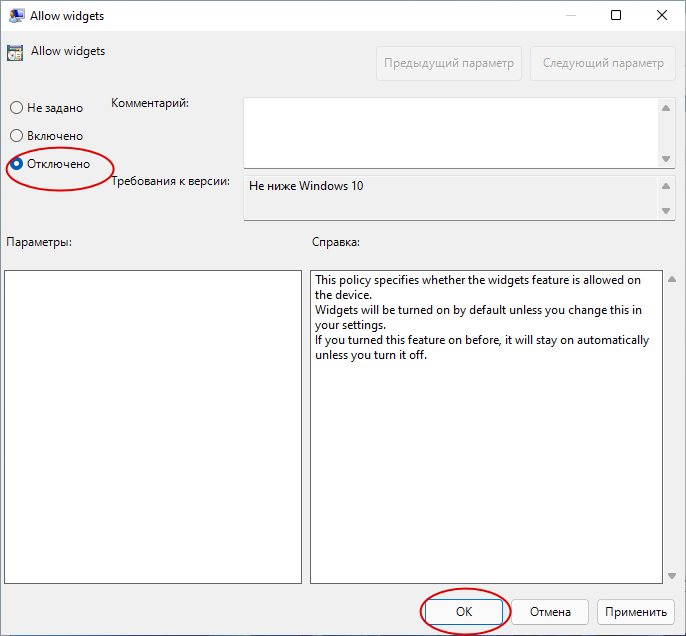Click the help text describing widgets policy
This screenshot has width=686, height=636.
482,317
